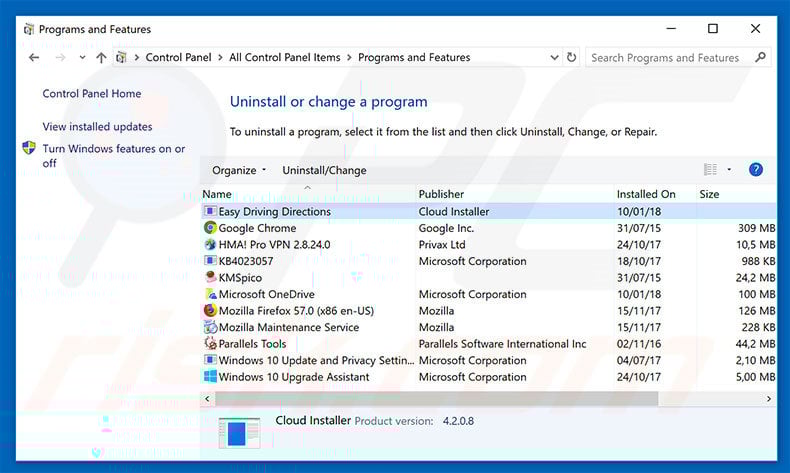Click the Cloud Installer details pane thumbnail
790x473 pixels.
coord(239,433)
